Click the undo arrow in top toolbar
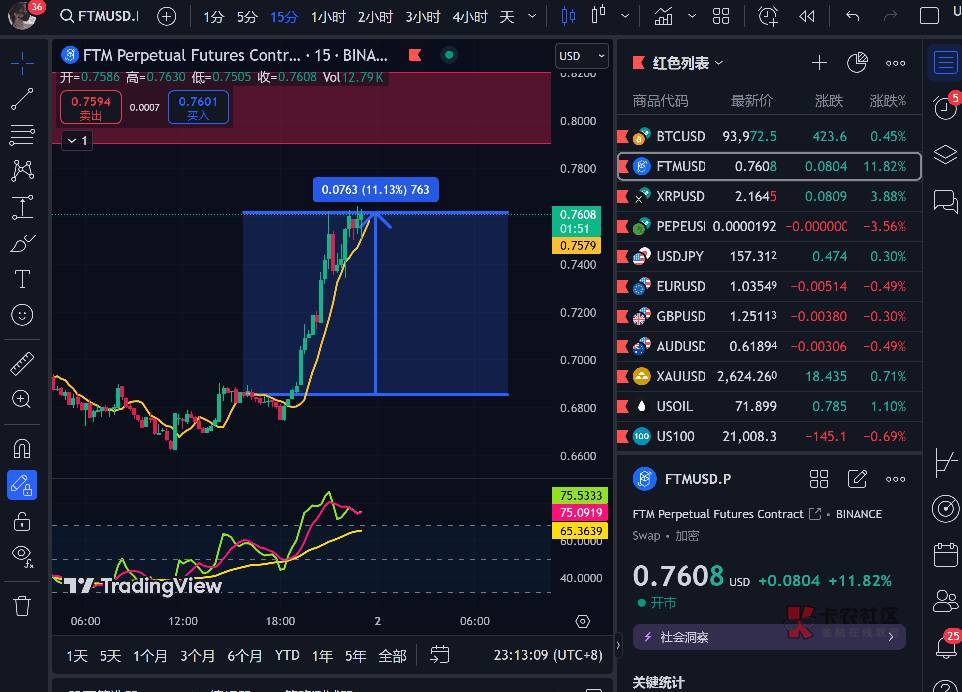This screenshot has width=962, height=692. tap(852, 17)
